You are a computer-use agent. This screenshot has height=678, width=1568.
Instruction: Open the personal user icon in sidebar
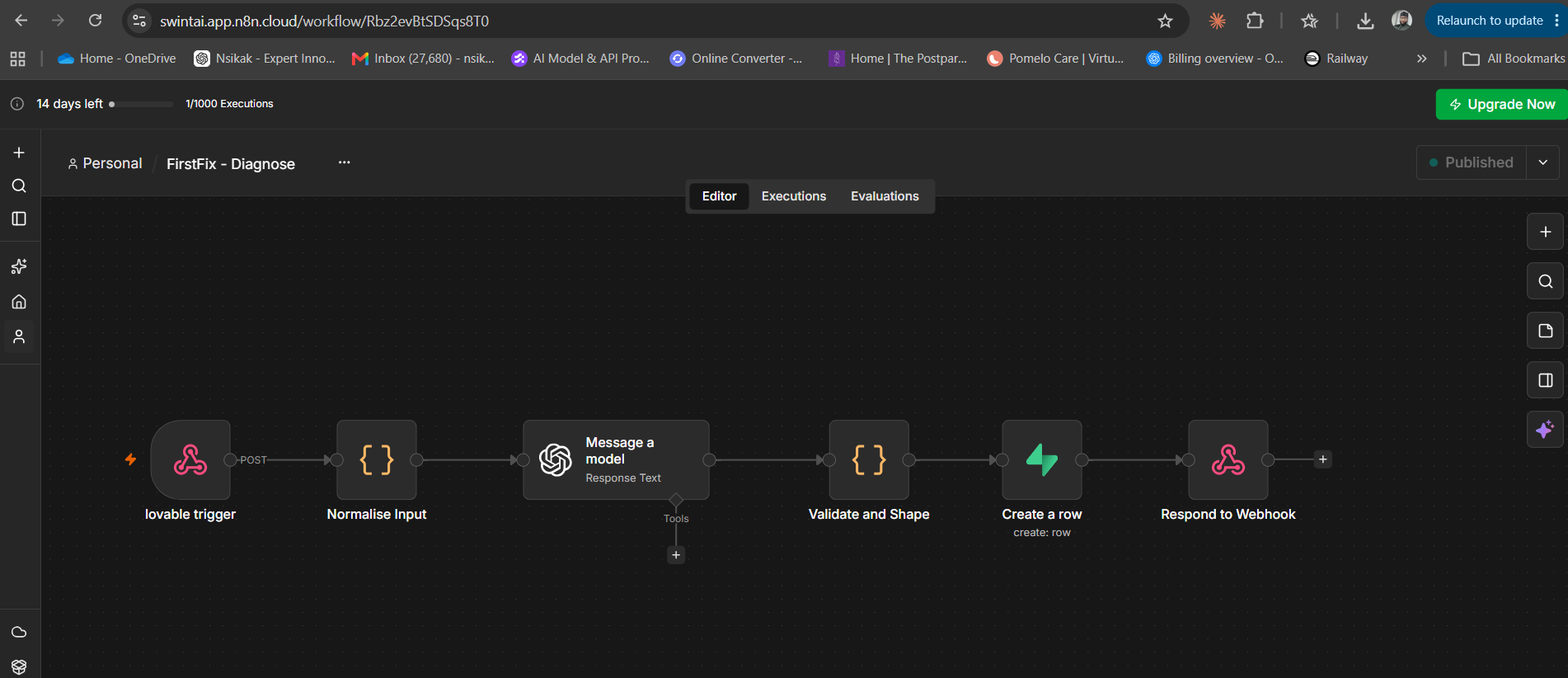(19, 337)
